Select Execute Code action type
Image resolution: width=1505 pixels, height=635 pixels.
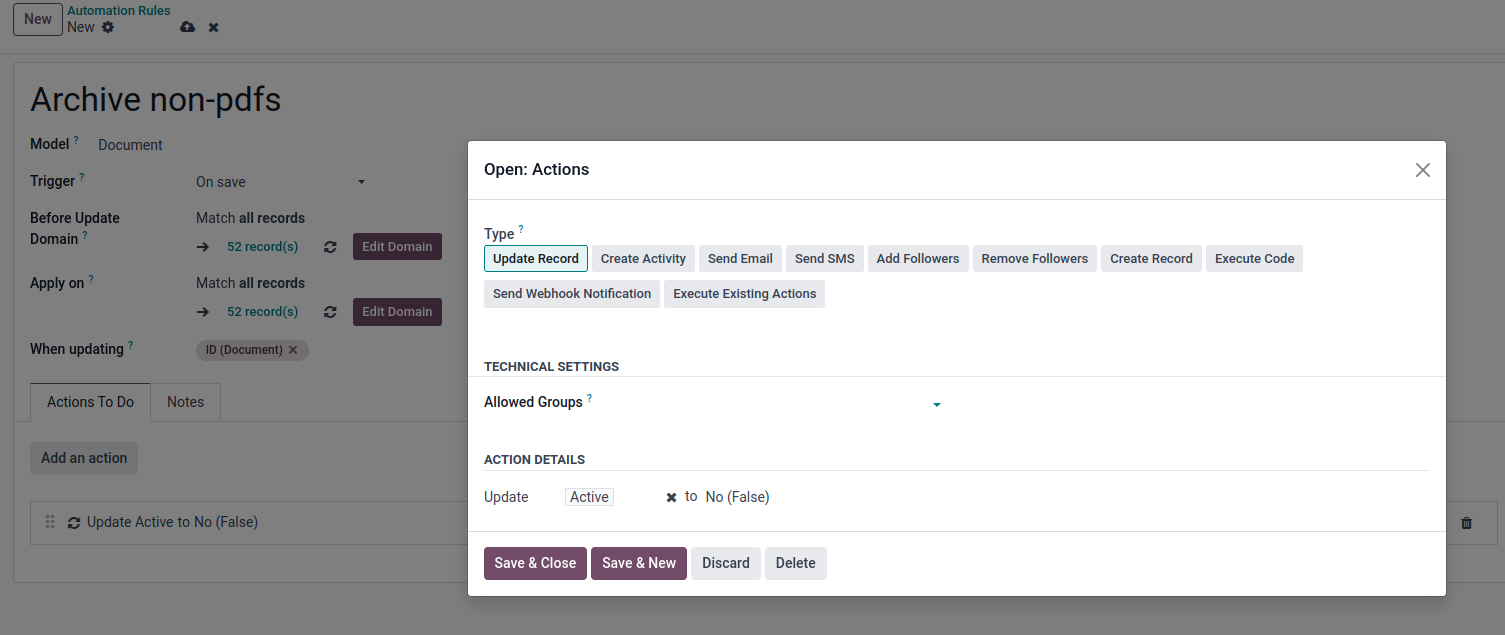(x=1254, y=259)
